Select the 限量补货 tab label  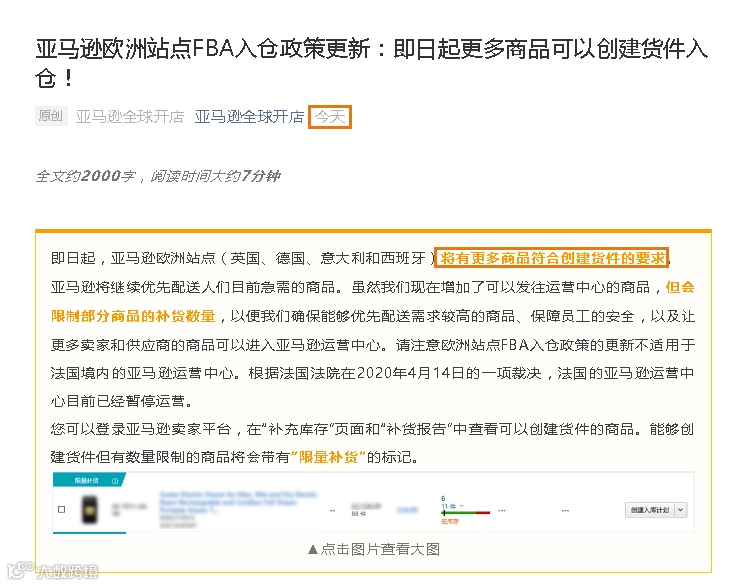tap(86, 481)
